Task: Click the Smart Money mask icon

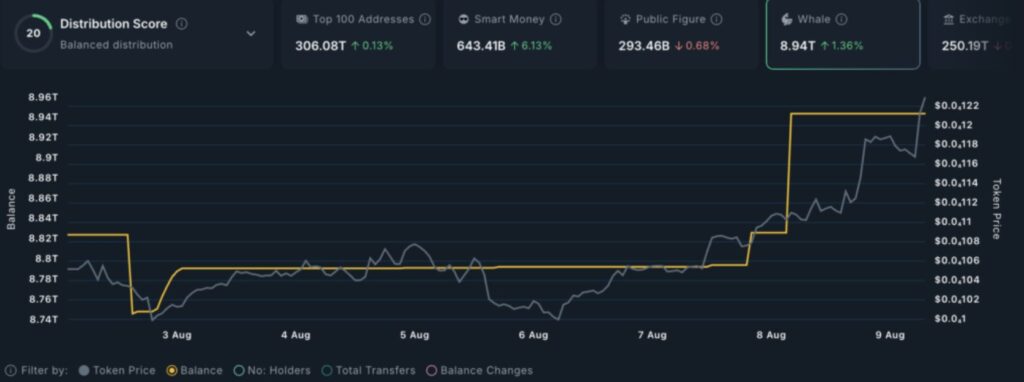Action: [x=464, y=20]
